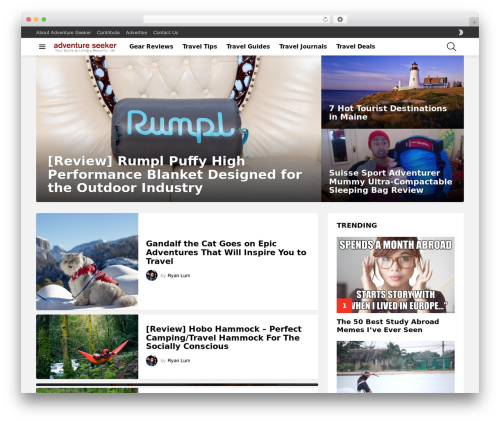The image size is (500, 423).
Task: Click the yellow minimize window button
Action: 36,20
